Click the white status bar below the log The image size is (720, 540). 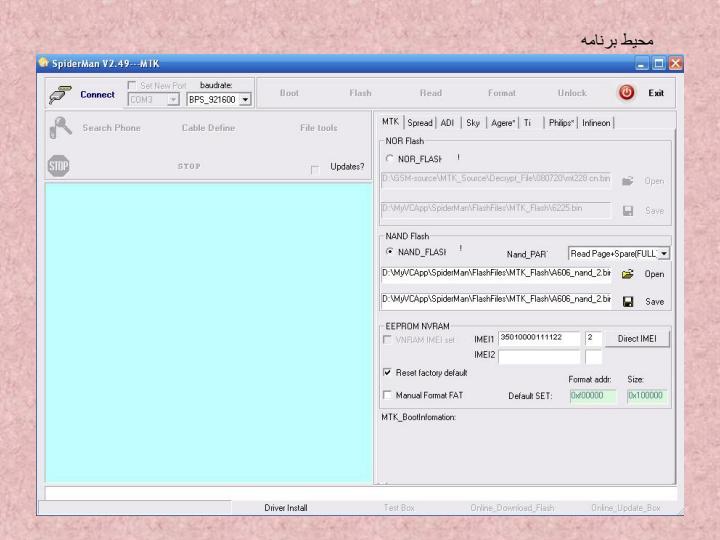click(x=361, y=493)
